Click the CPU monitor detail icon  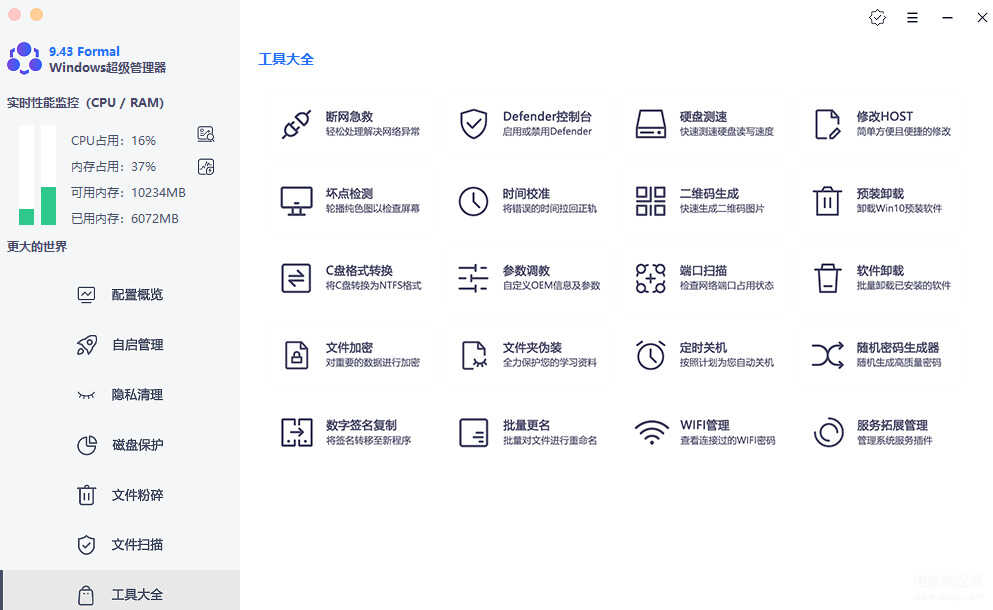pyautogui.click(x=206, y=135)
